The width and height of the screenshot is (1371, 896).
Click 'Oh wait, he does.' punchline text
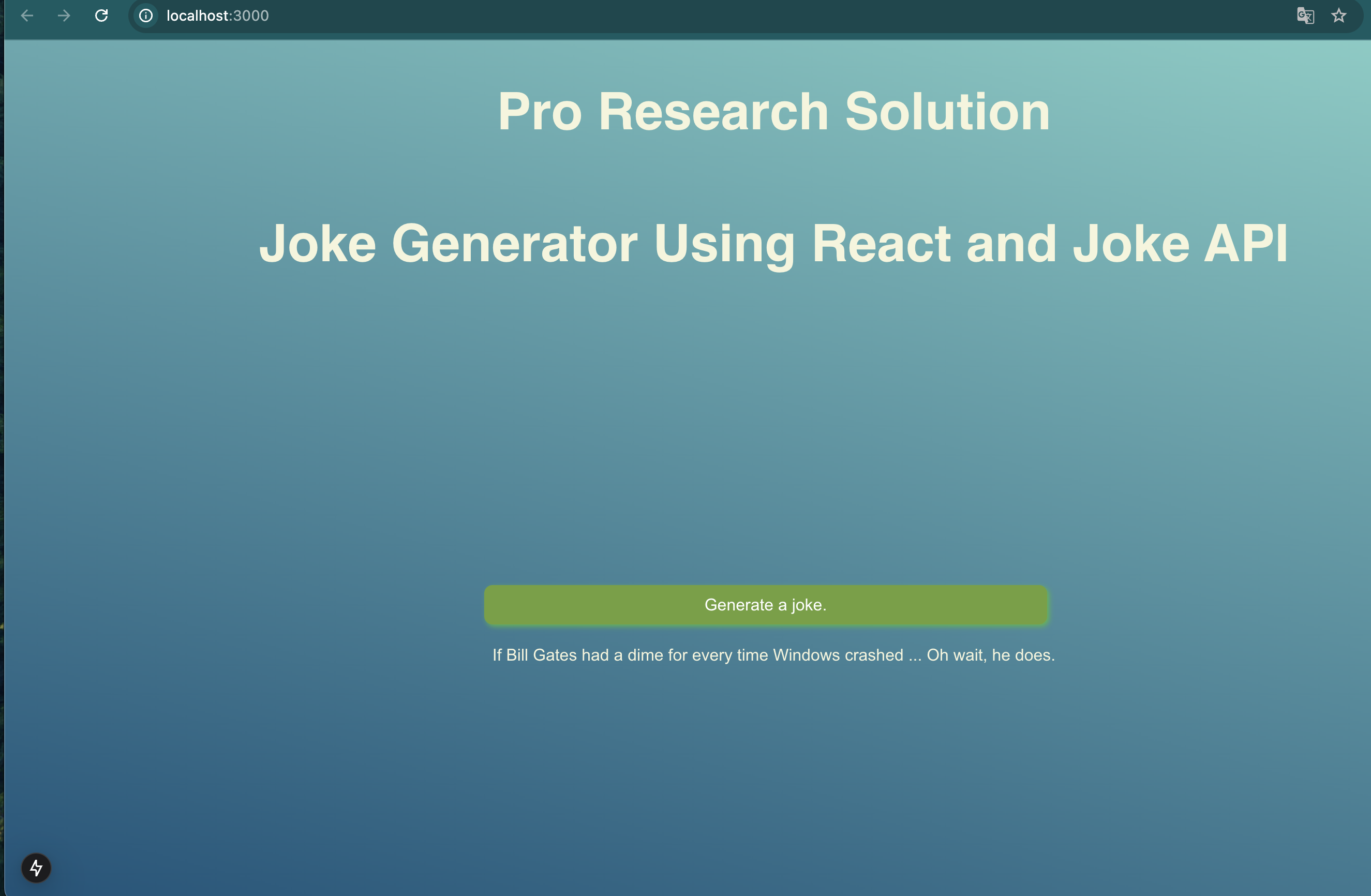coord(990,655)
